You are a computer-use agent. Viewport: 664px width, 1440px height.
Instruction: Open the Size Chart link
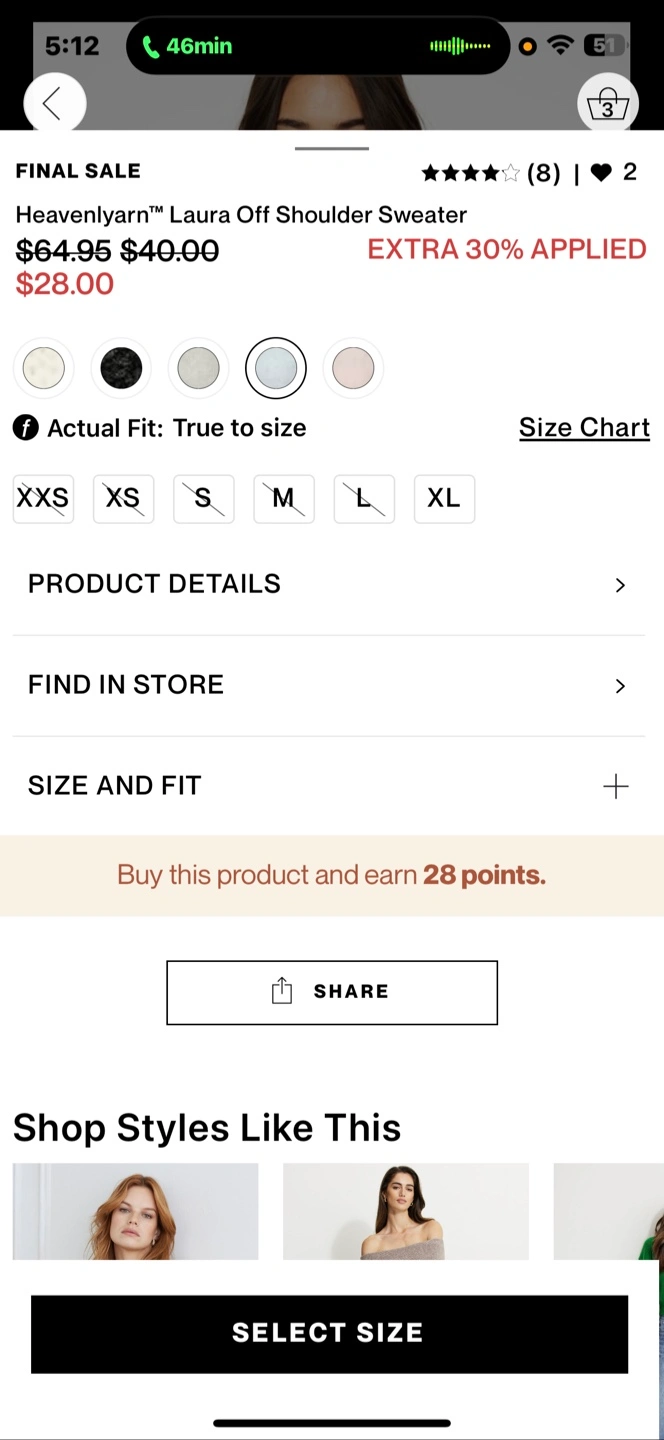[x=584, y=428]
